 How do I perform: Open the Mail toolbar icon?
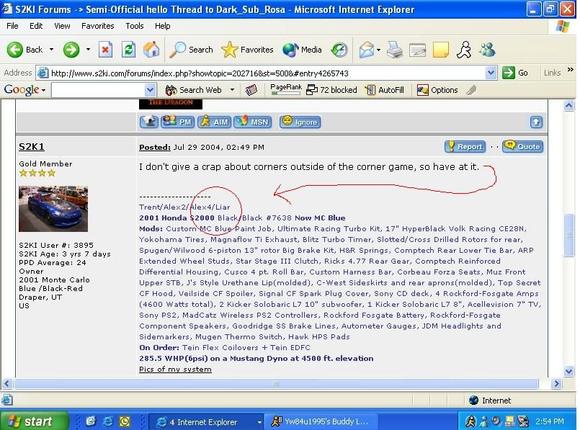[367, 50]
